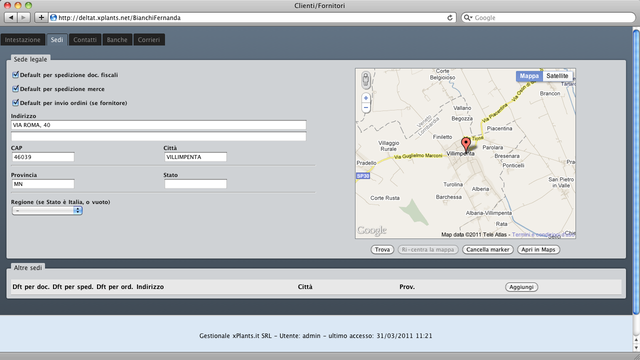Open the map Termini e condizioni link
The height and width of the screenshot is (360, 640).
tap(542, 235)
